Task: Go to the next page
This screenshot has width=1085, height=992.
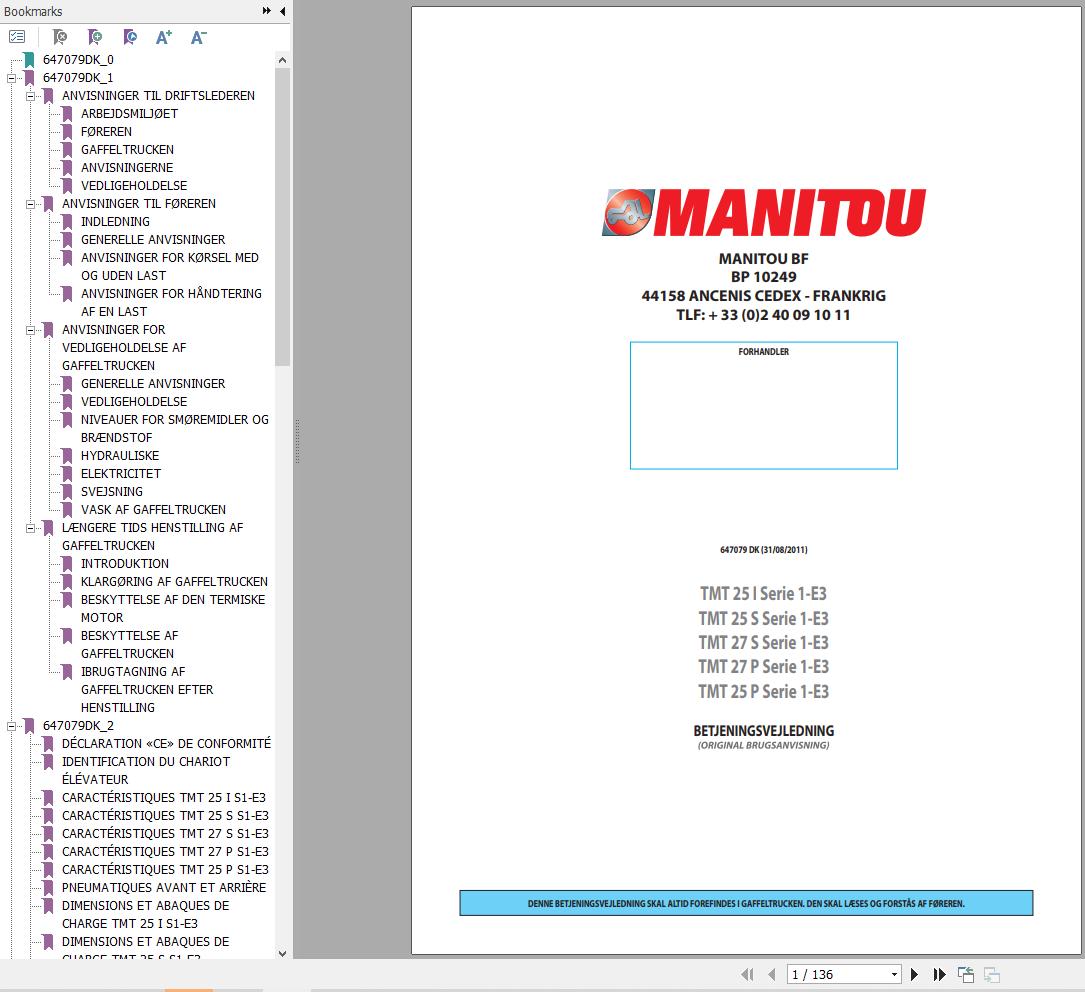Action: pyautogui.click(x=914, y=974)
